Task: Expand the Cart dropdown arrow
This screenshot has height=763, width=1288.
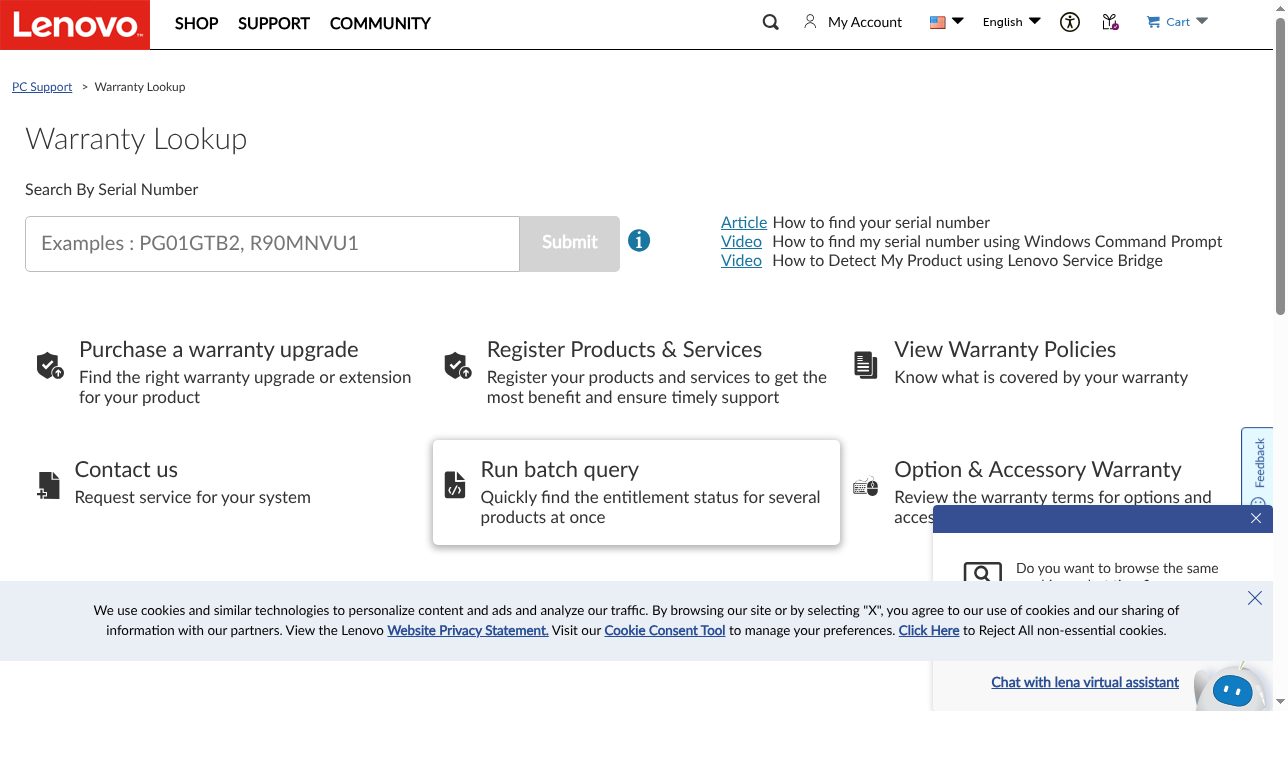Action: 1202,21
